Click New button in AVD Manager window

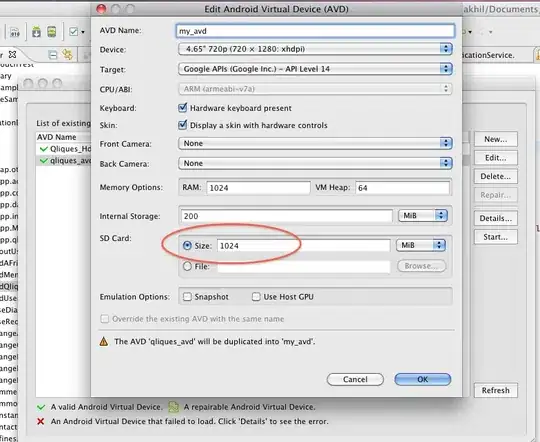point(496,139)
